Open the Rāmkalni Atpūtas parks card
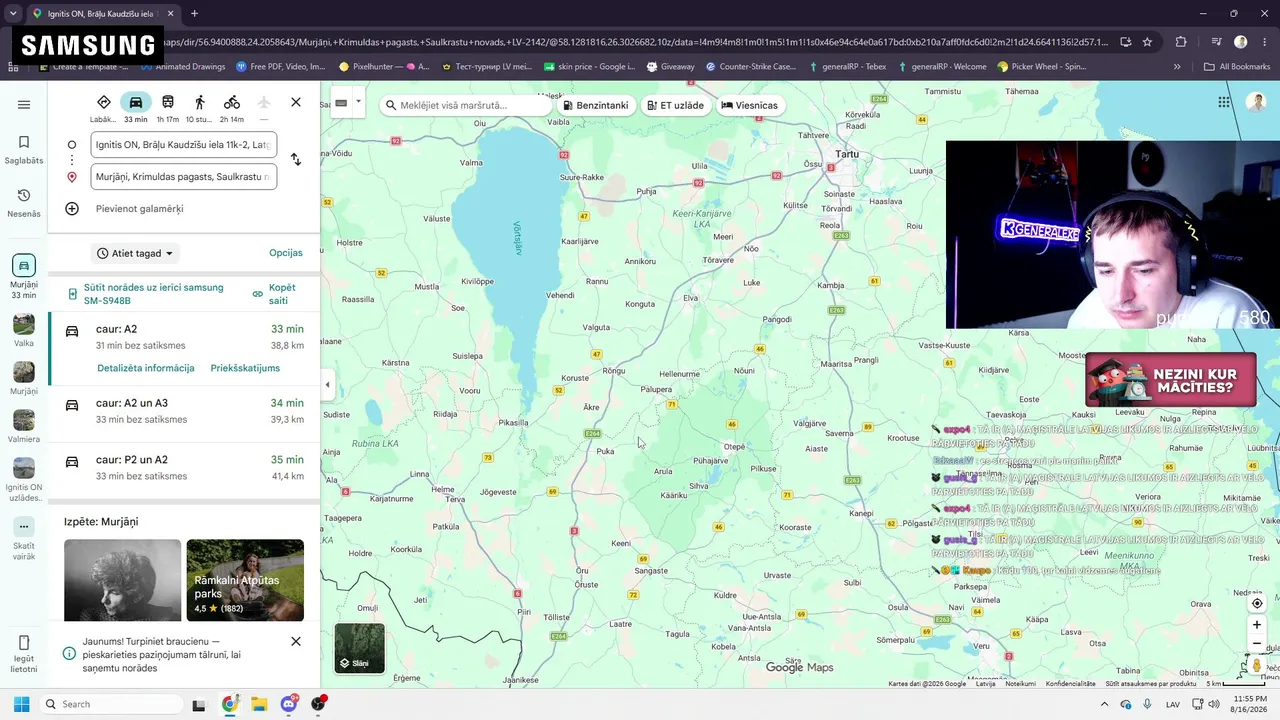This screenshot has width=1280, height=720. (x=245, y=580)
